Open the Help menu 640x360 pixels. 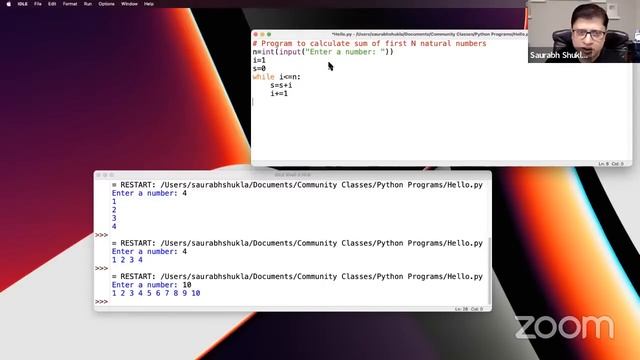click(x=149, y=4)
